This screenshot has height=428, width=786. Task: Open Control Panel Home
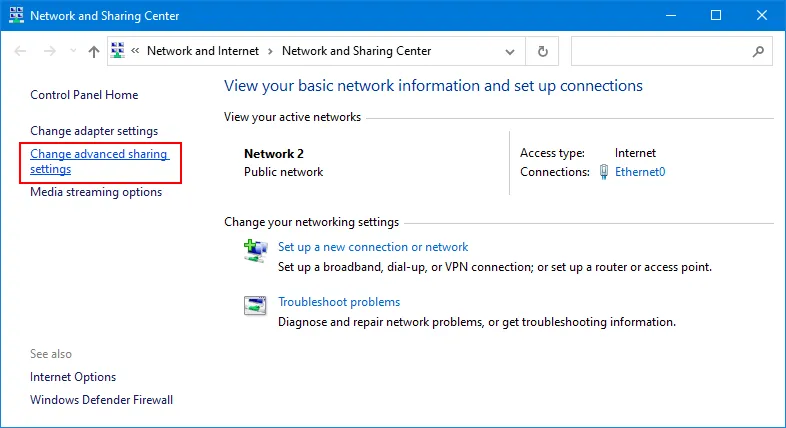coord(84,95)
